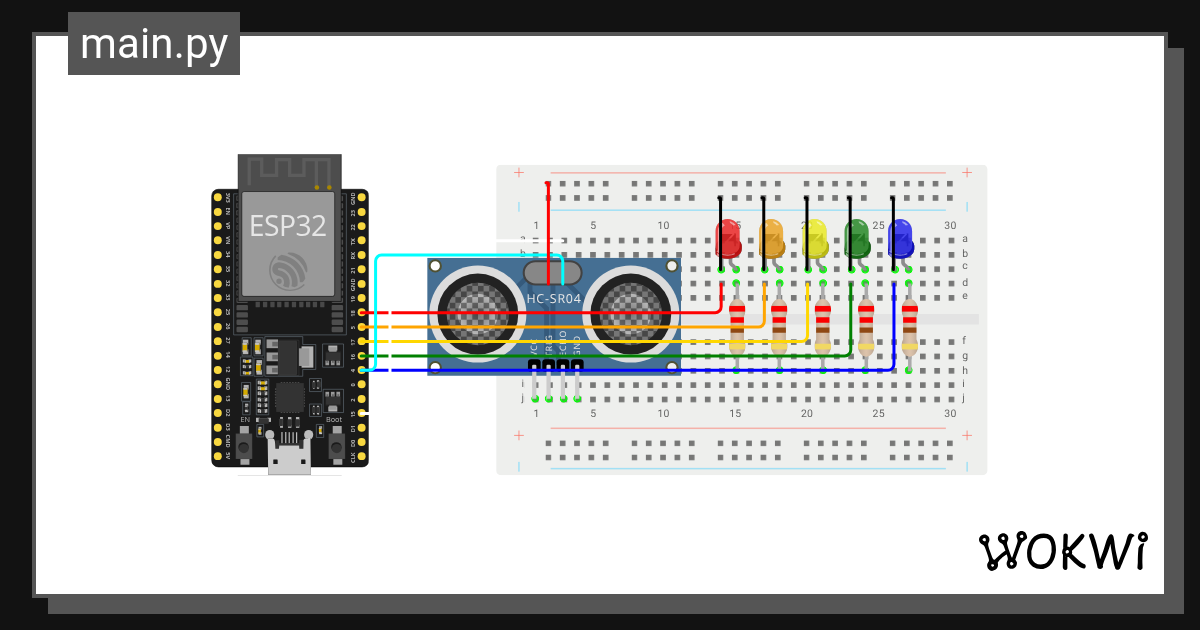Click the red LED on the breadboard

(728, 240)
